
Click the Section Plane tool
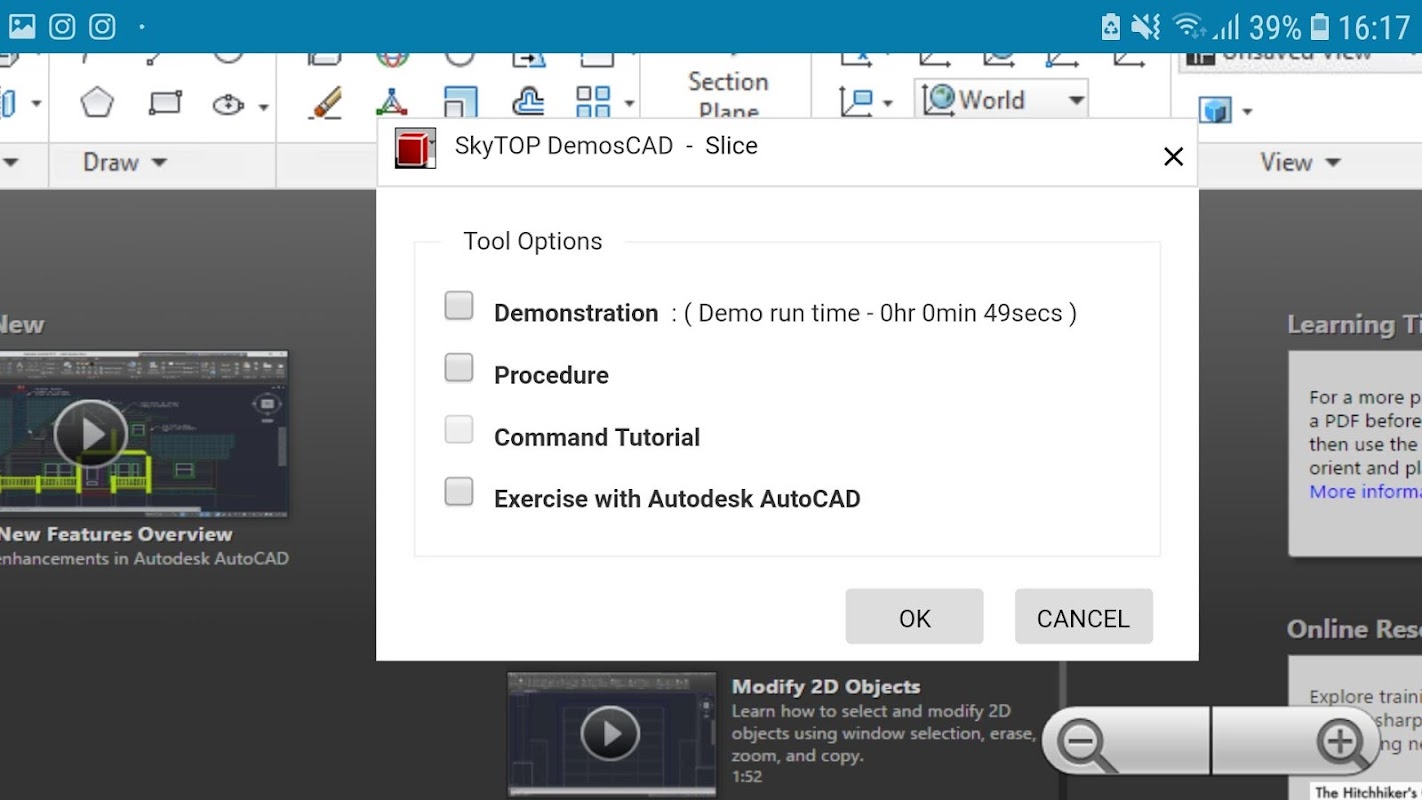point(728,93)
